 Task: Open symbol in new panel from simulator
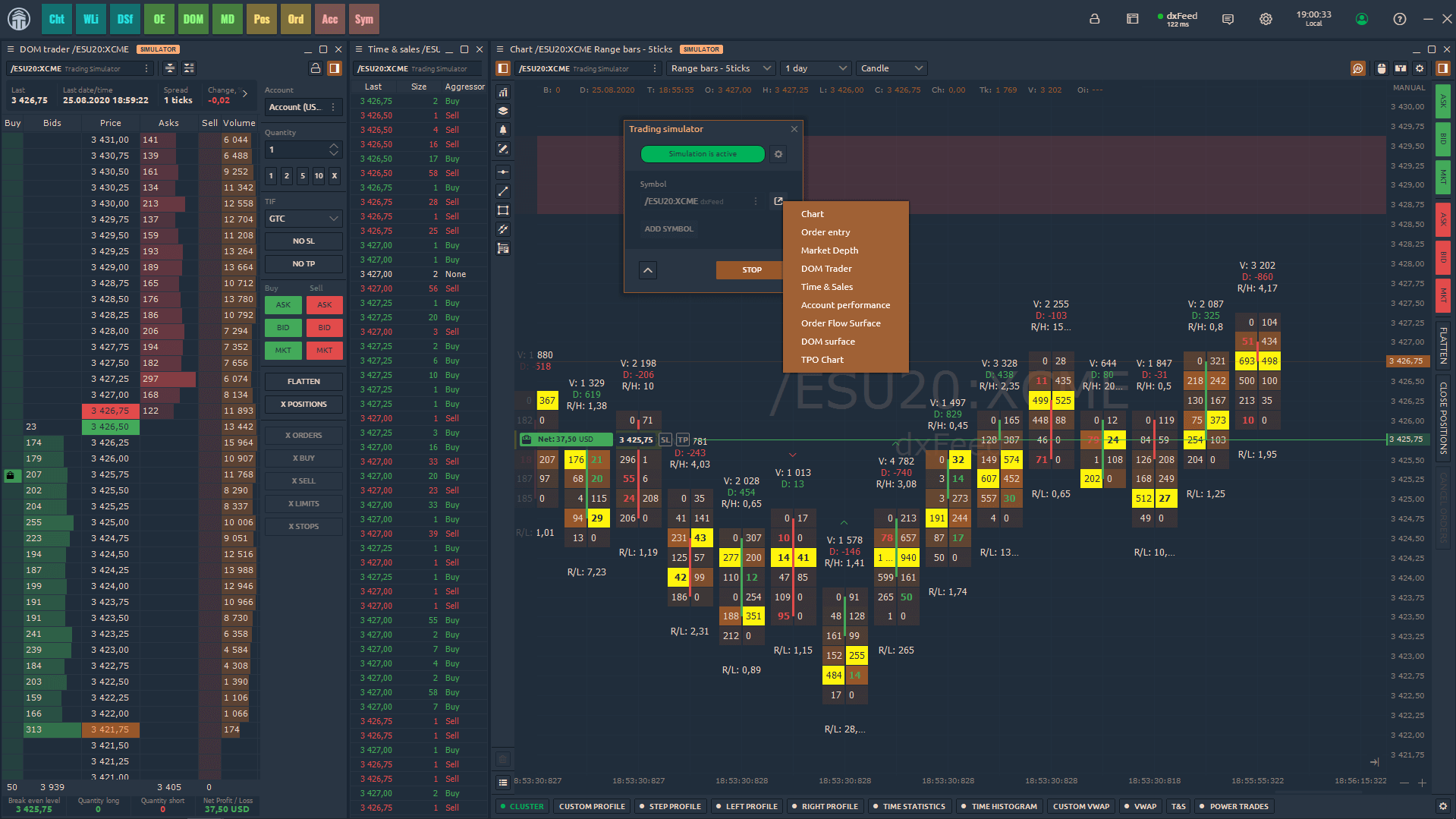[x=778, y=201]
